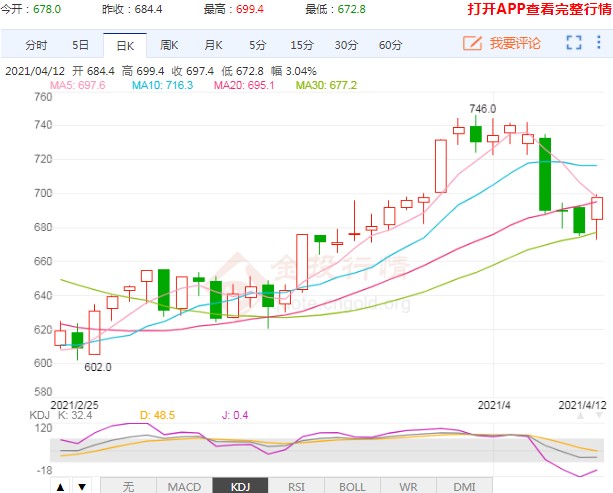Click the MA30: 677.2 legend label

click(x=326, y=85)
